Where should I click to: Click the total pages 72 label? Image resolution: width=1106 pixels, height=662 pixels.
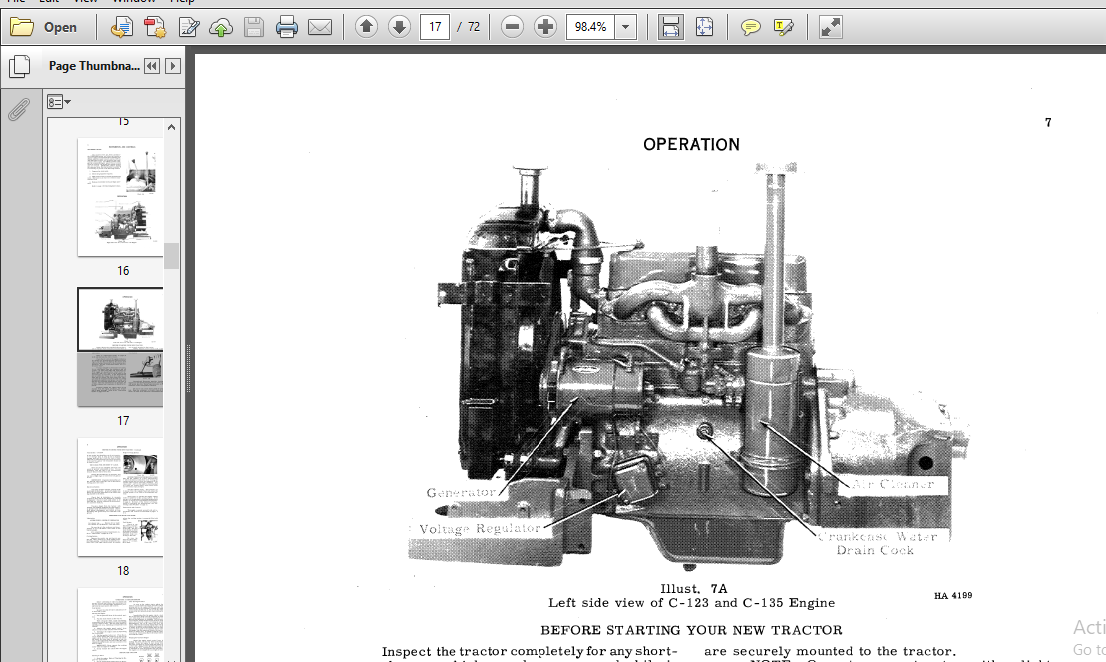pyautogui.click(x=473, y=27)
